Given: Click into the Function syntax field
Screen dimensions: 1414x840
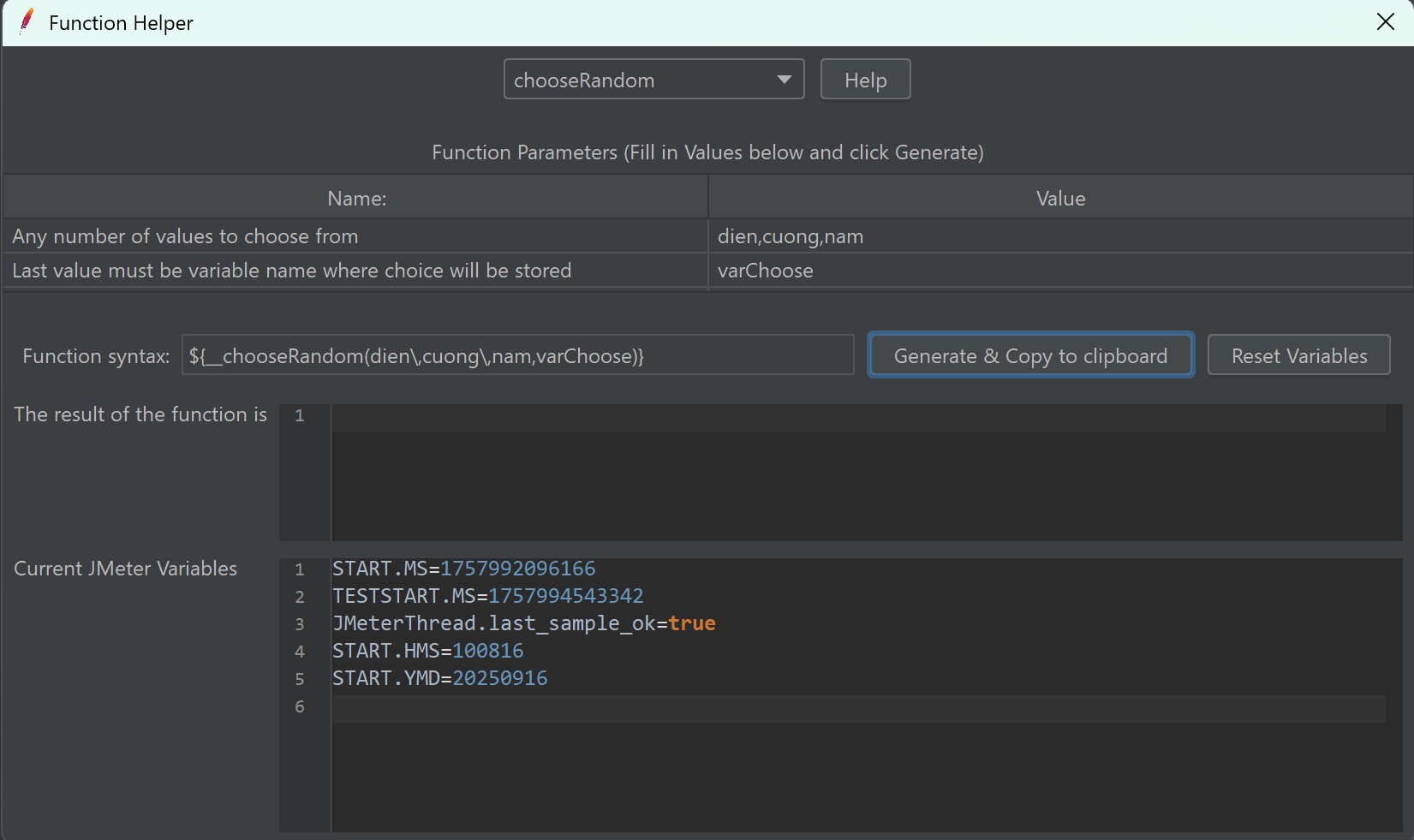Looking at the screenshot, I should tap(517, 355).
